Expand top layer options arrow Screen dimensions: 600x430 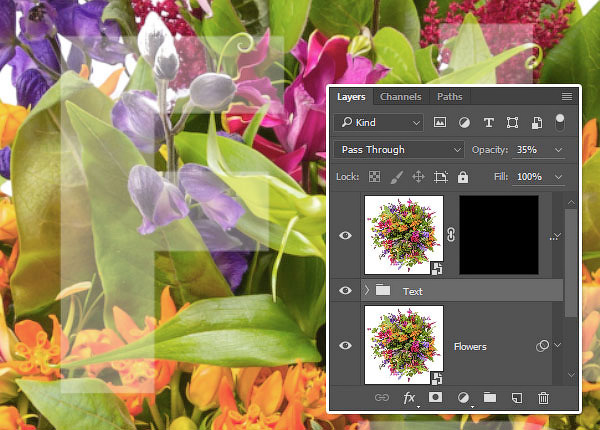tap(556, 236)
